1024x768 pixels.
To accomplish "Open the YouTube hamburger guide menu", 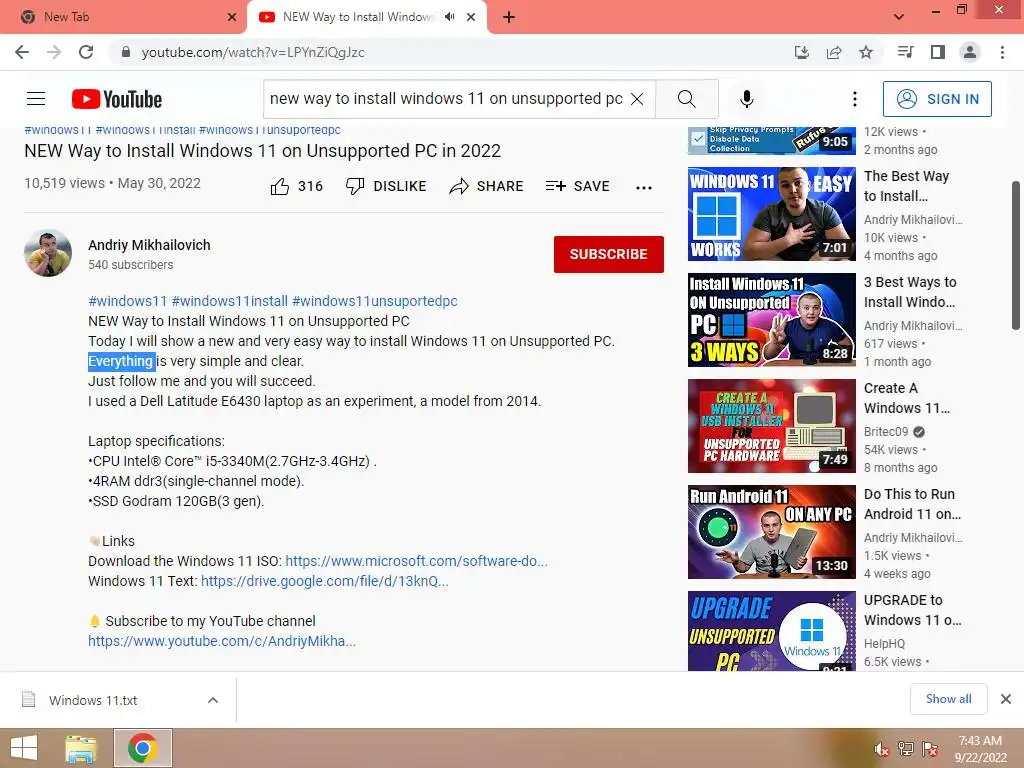I will coord(36,99).
